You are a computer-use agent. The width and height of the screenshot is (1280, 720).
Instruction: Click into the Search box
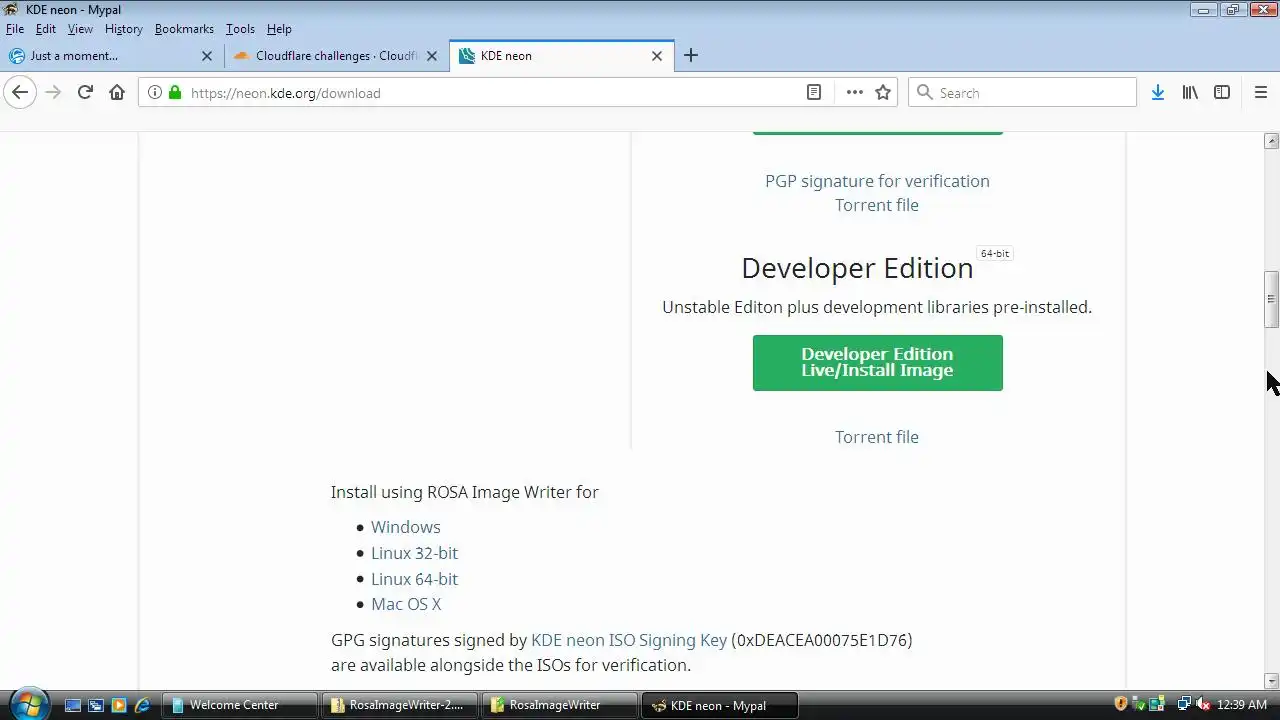pyautogui.click(x=1022, y=93)
